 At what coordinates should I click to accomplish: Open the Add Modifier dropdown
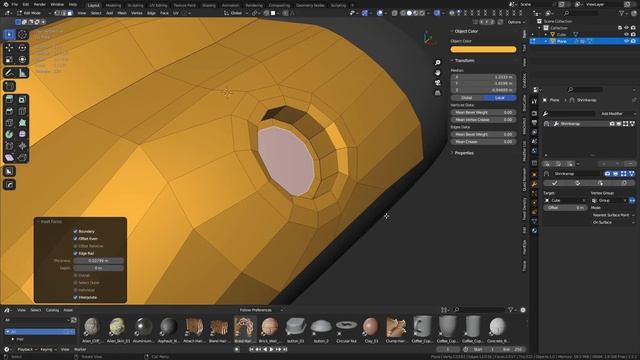pos(617,113)
